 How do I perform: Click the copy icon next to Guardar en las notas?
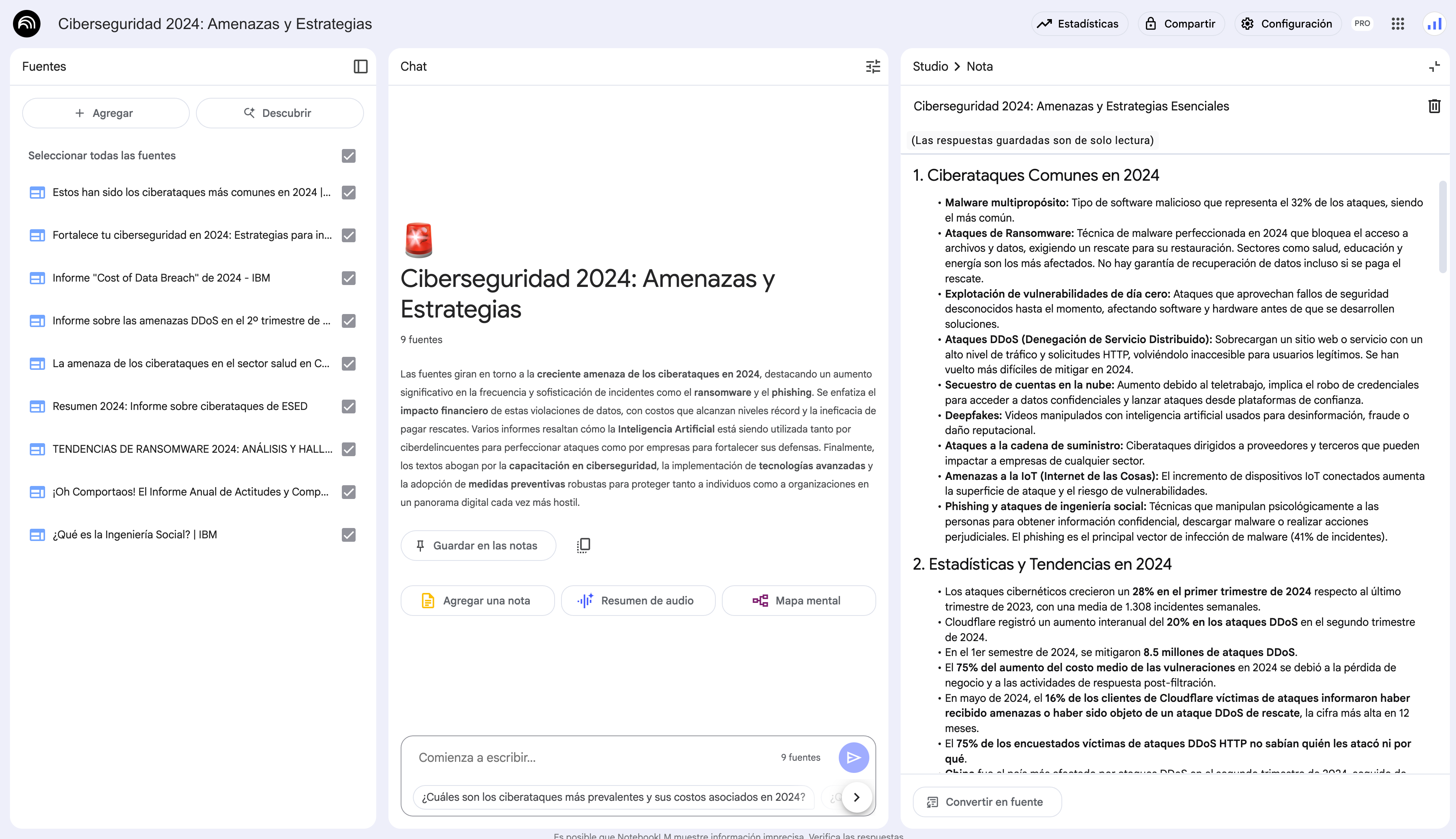[584, 545]
